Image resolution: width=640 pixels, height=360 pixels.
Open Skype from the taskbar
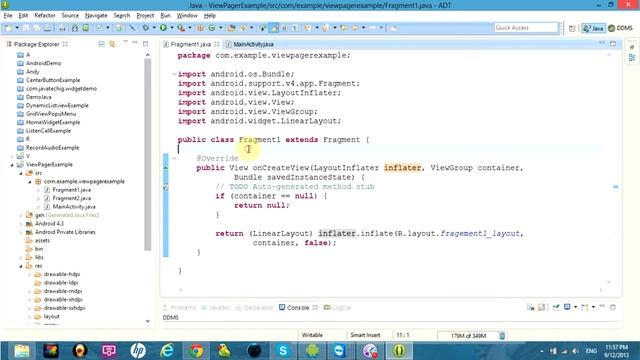point(283,351)
